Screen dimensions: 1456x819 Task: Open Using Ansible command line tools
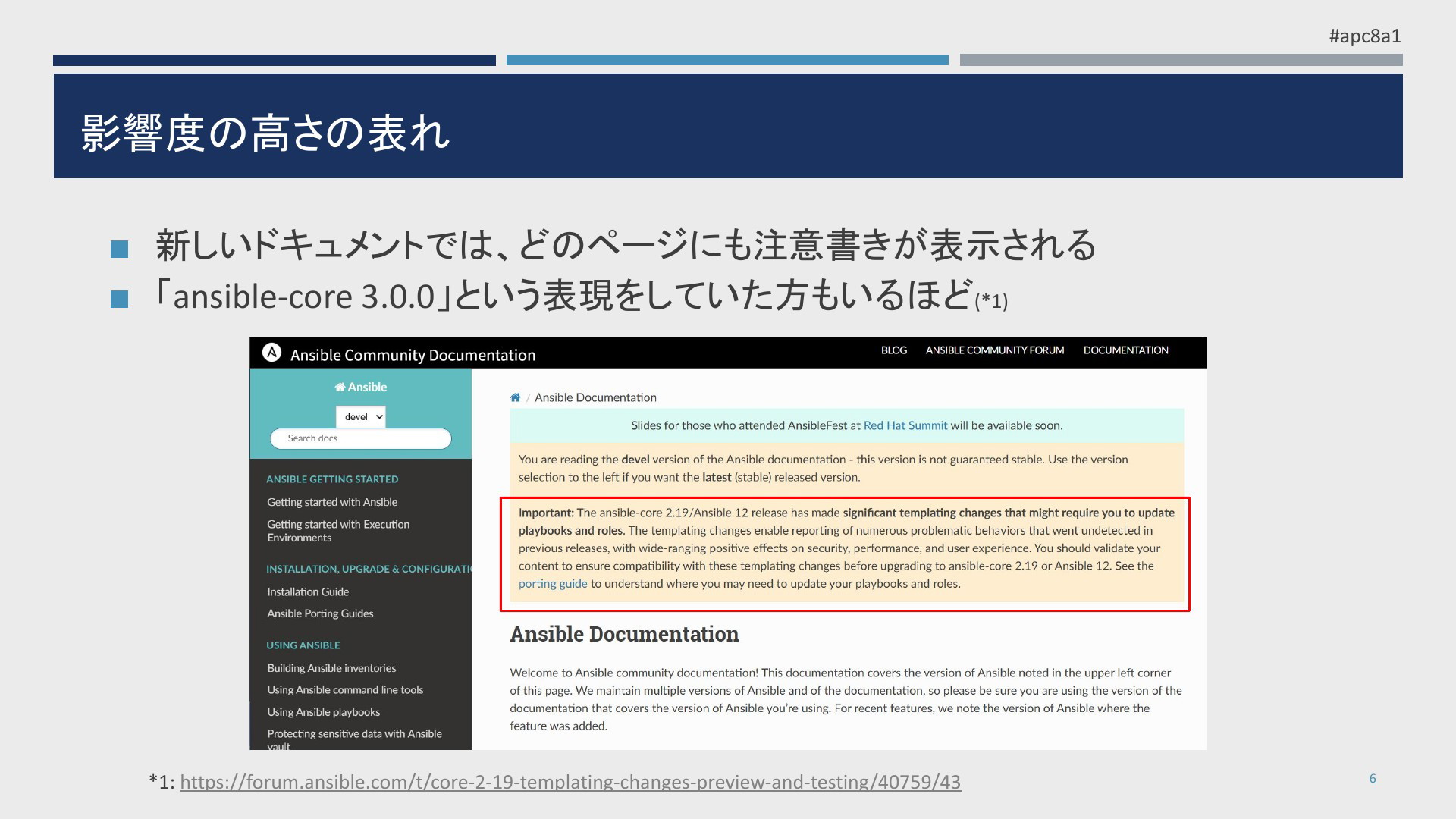[345, 690]
